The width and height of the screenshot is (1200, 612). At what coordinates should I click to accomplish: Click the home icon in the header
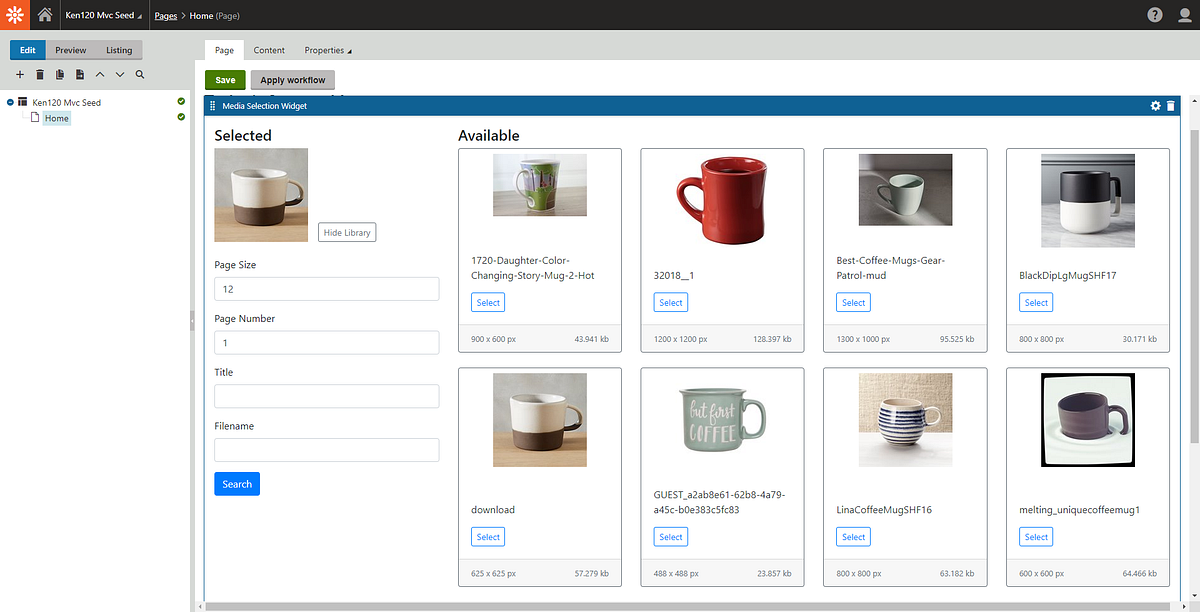coord(42,14)
